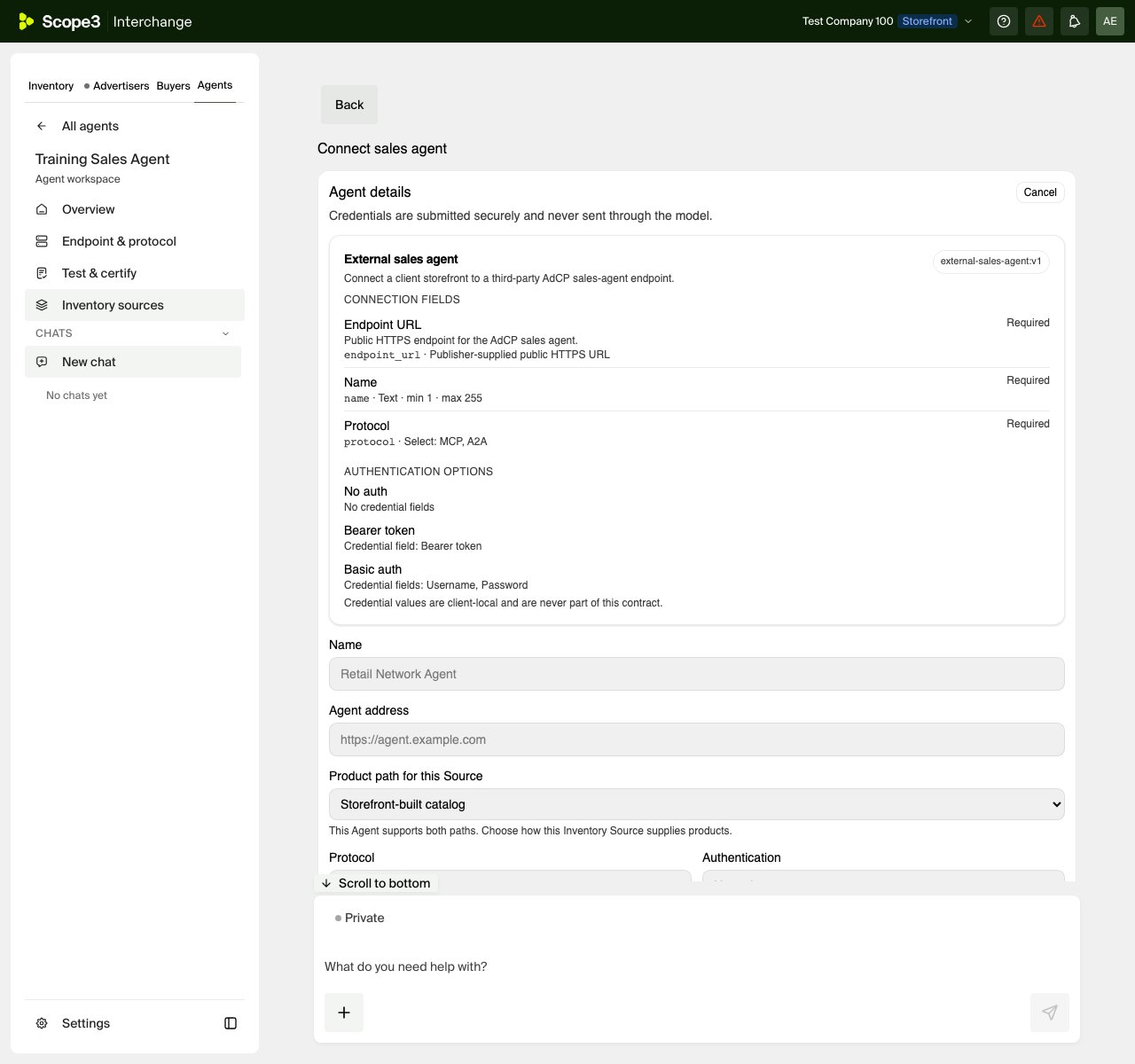
Task: Open Overview in agent workspace
Action: pyautogui.click(x=135, y=209)
